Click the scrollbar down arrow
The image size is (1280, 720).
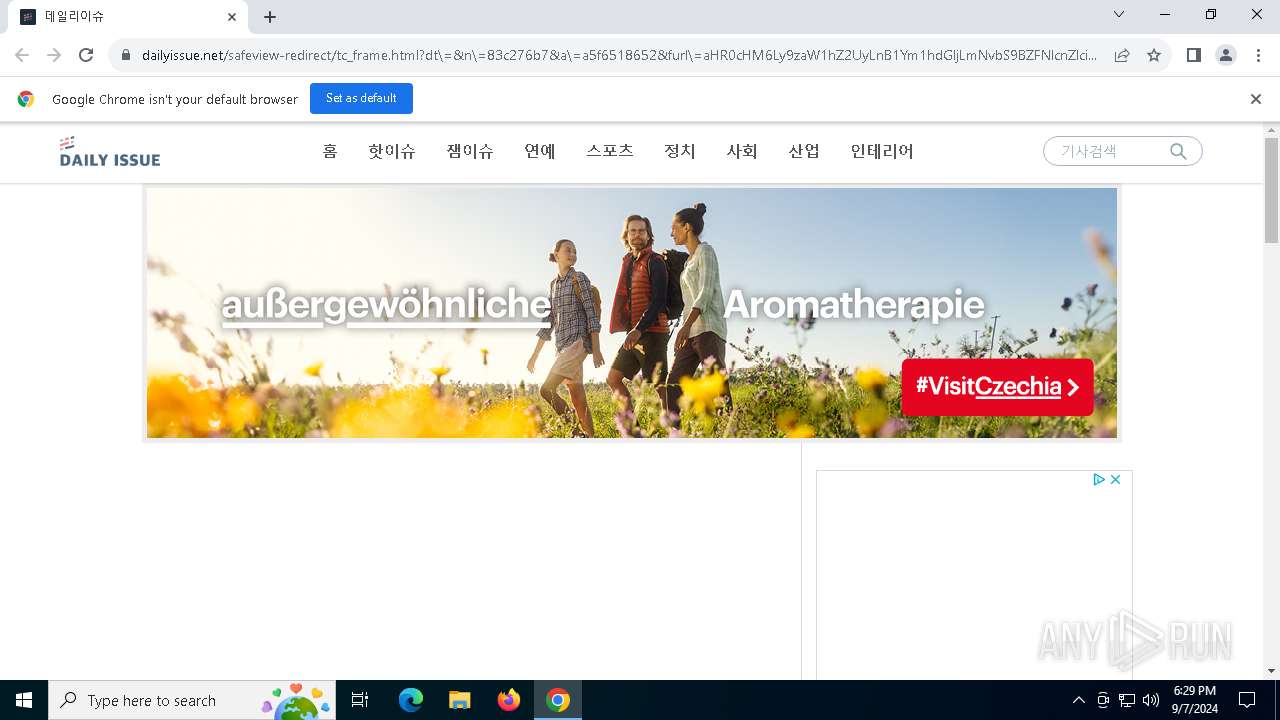[1271, 671]
